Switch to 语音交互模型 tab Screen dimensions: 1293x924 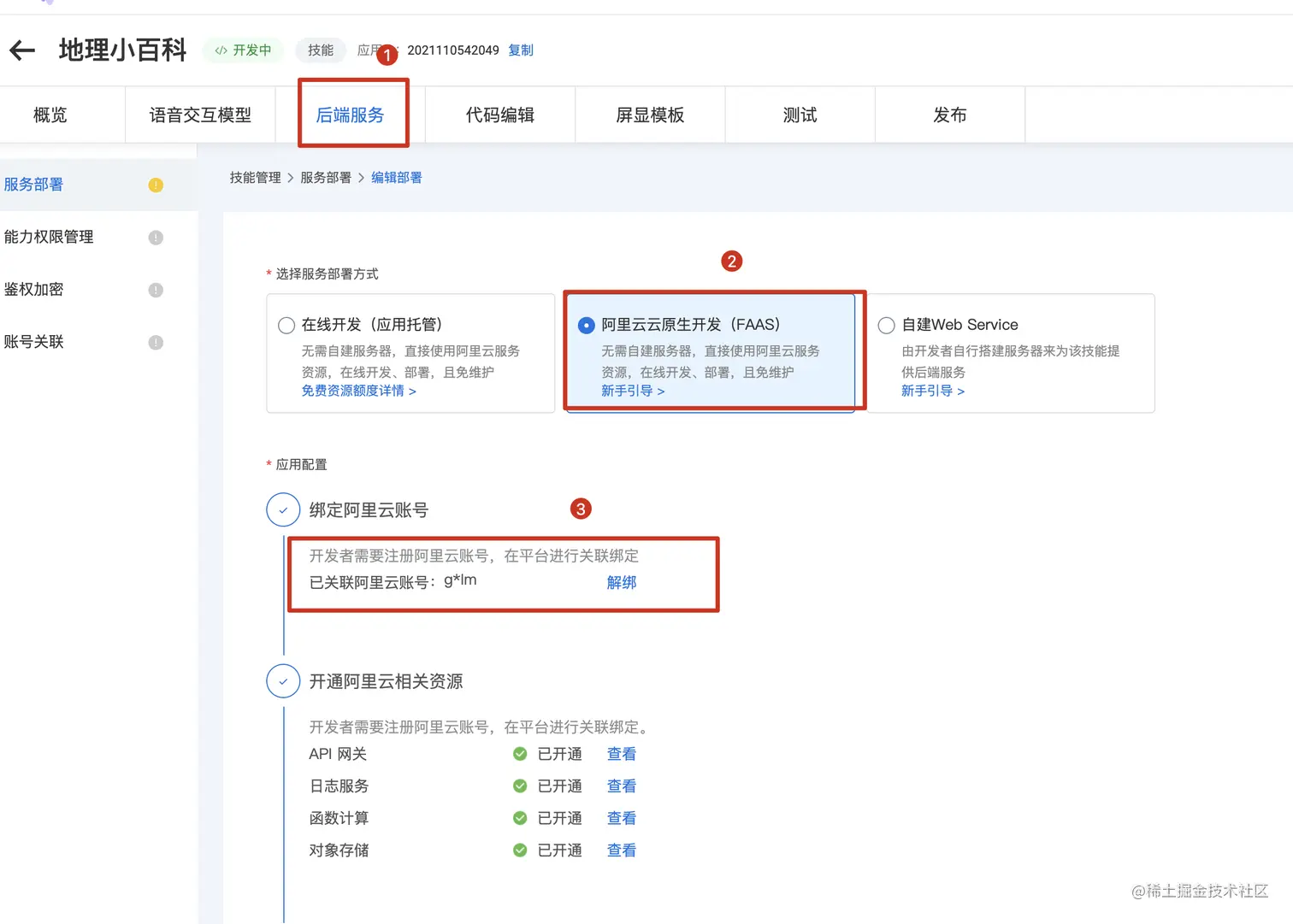point(200,115)
